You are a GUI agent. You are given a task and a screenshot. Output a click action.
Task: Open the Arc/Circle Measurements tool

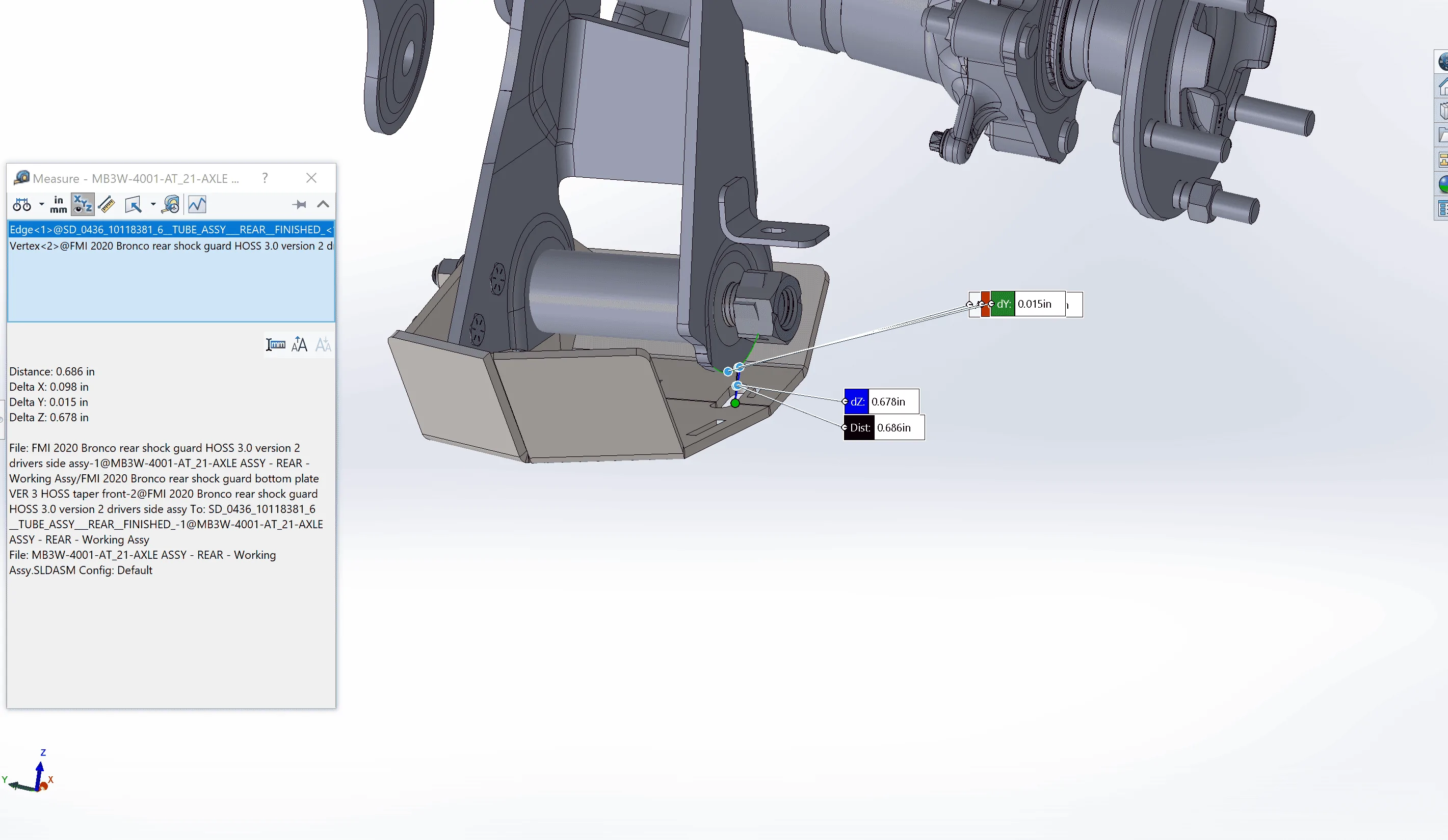point(22,204)
